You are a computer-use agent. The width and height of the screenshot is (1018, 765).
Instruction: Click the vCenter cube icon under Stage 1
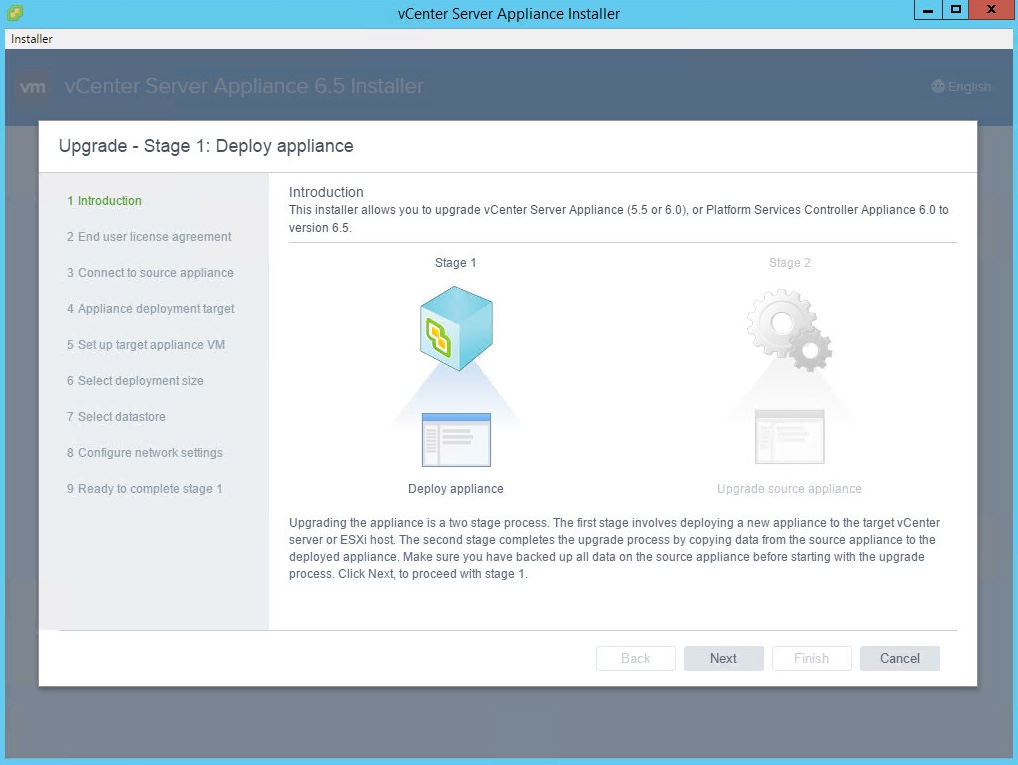point(455,329)
